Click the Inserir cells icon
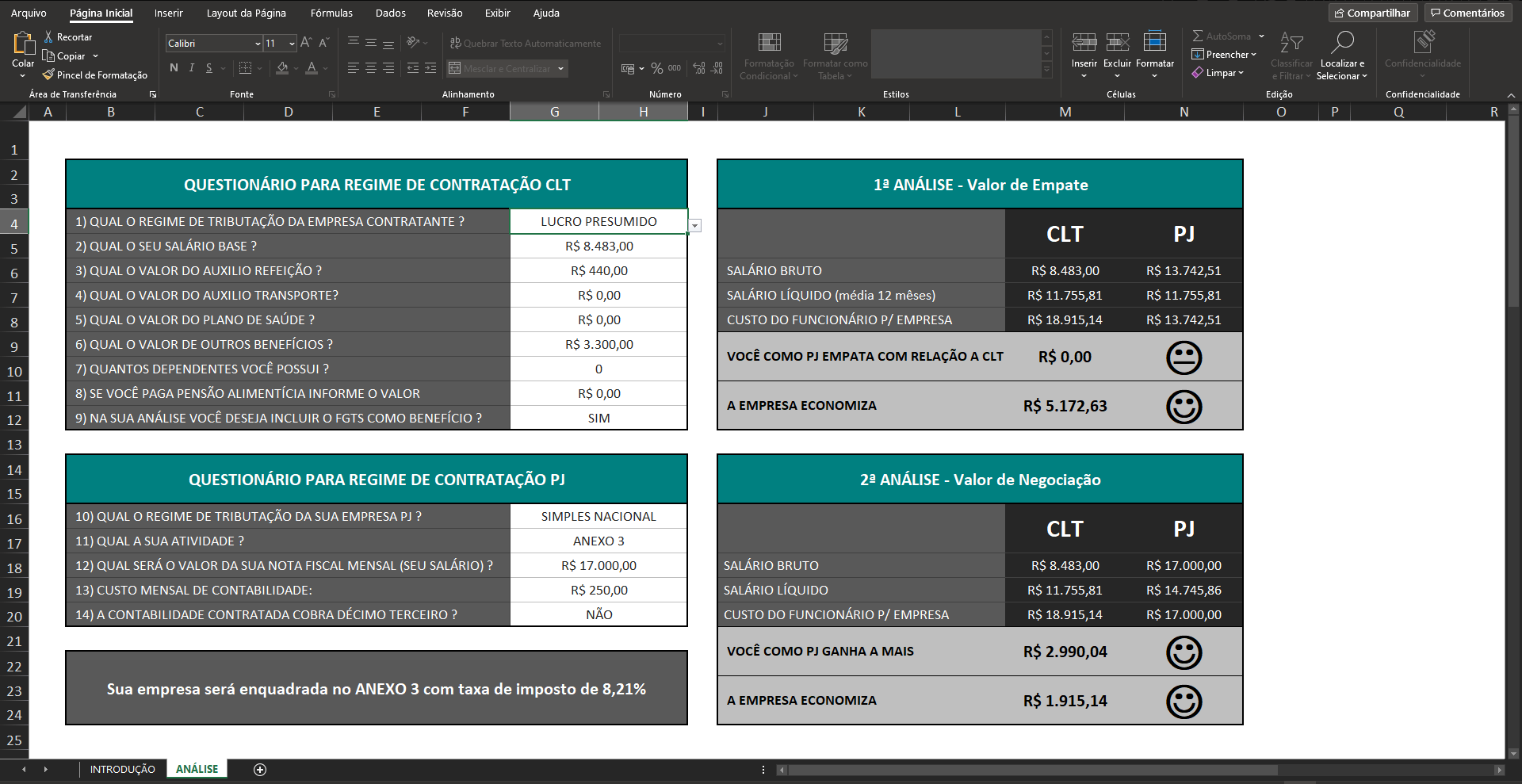The image size is (1522, 784). (1084, 44)
